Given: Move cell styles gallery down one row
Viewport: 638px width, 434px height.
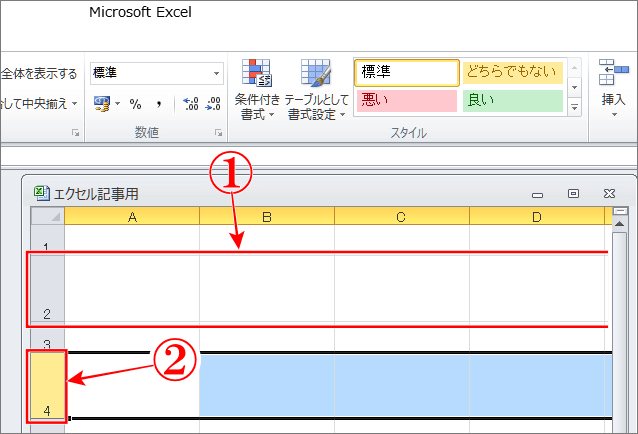Looking at the screenshot, I should tap(574, 87).
